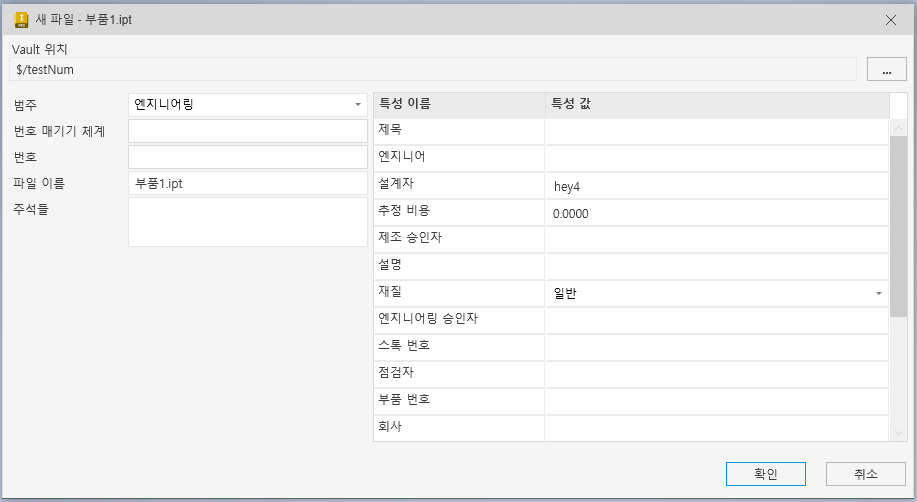Select the 추정 비용 value 0.0000
Image resolution: width=917 pixels, height=502 pixels.
click(x=716, y=212)
